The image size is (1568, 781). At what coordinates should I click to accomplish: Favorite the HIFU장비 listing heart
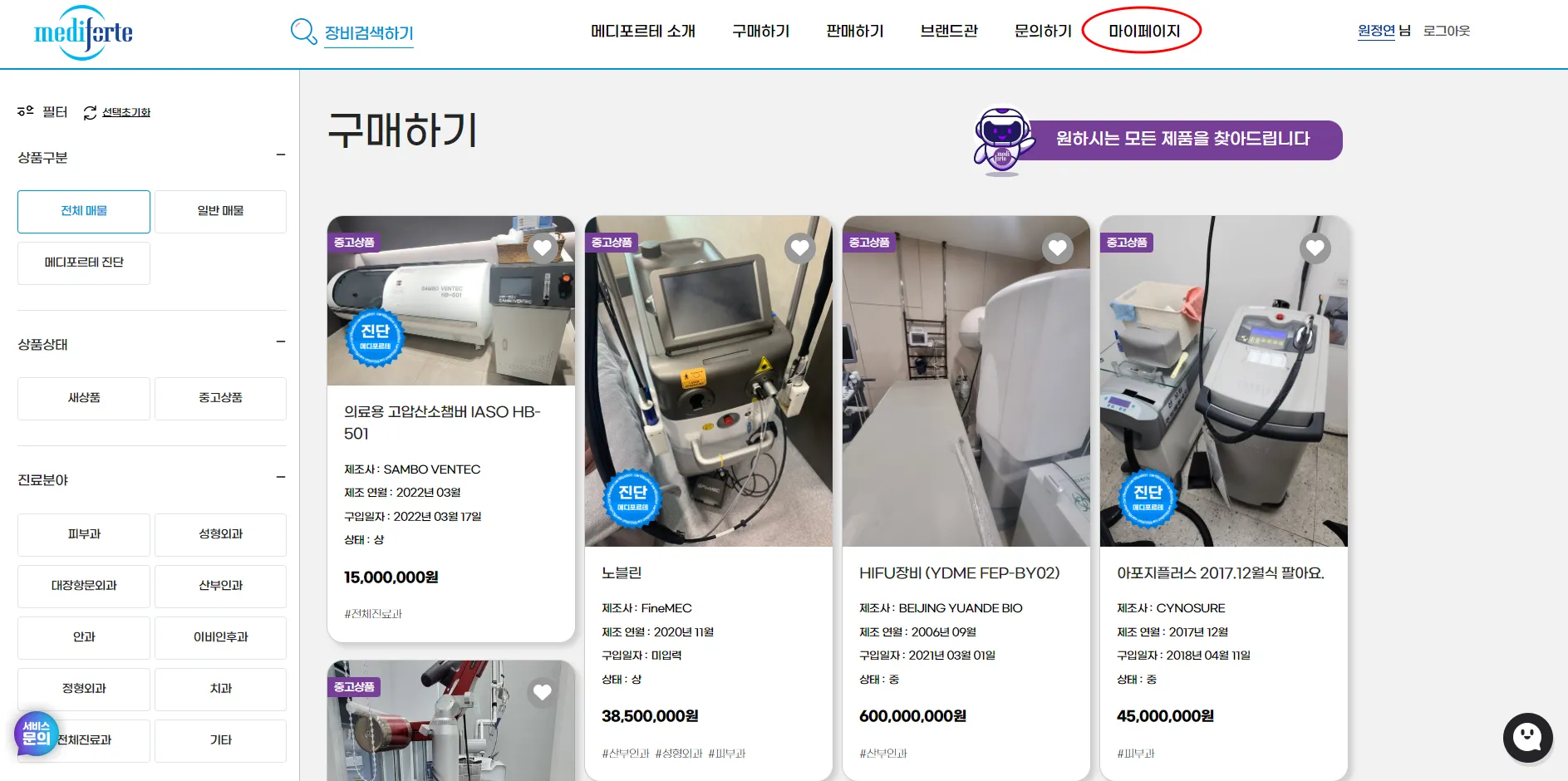[1058, 248]
